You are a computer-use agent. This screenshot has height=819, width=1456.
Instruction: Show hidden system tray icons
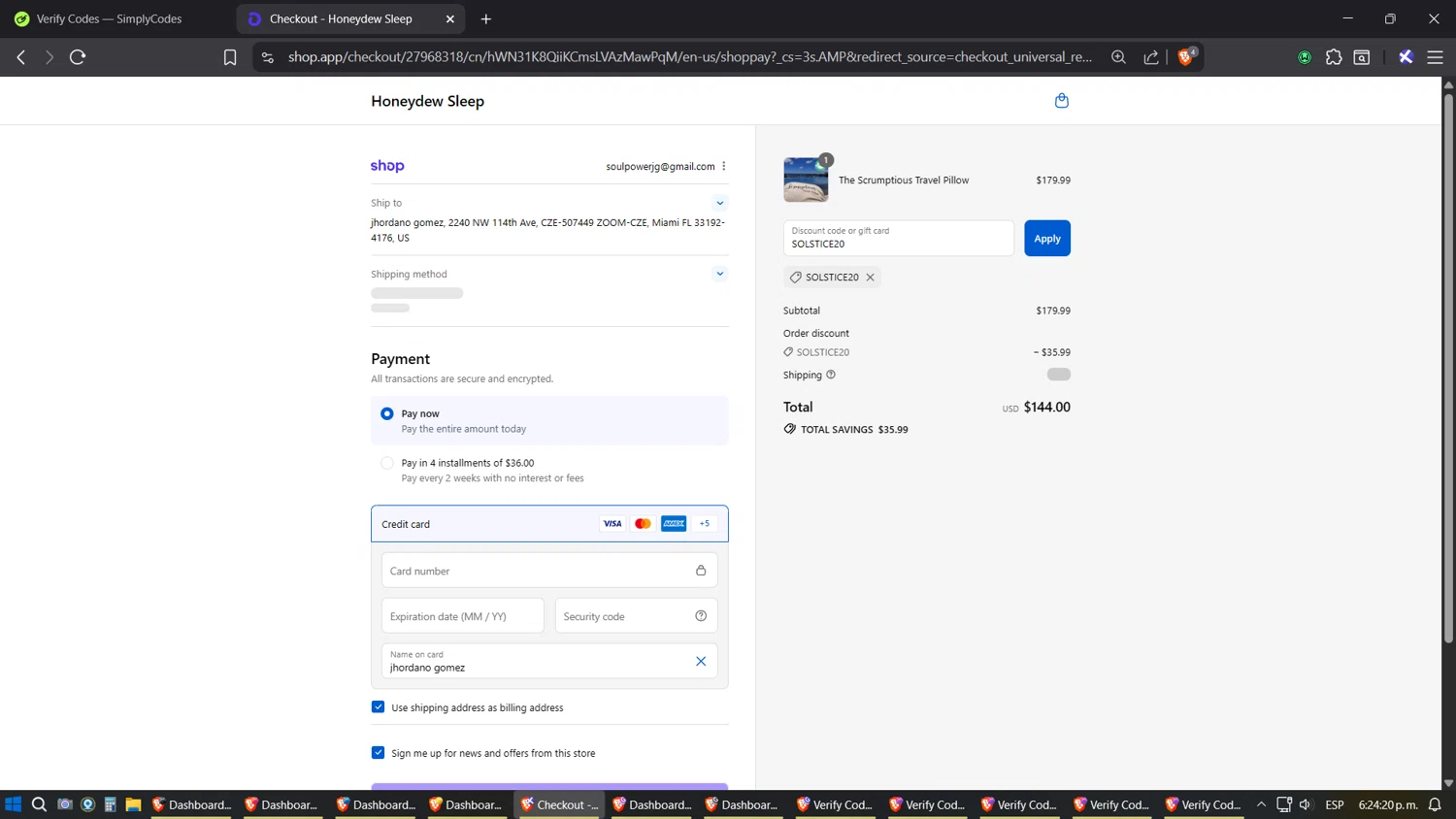coord(1261,804)
